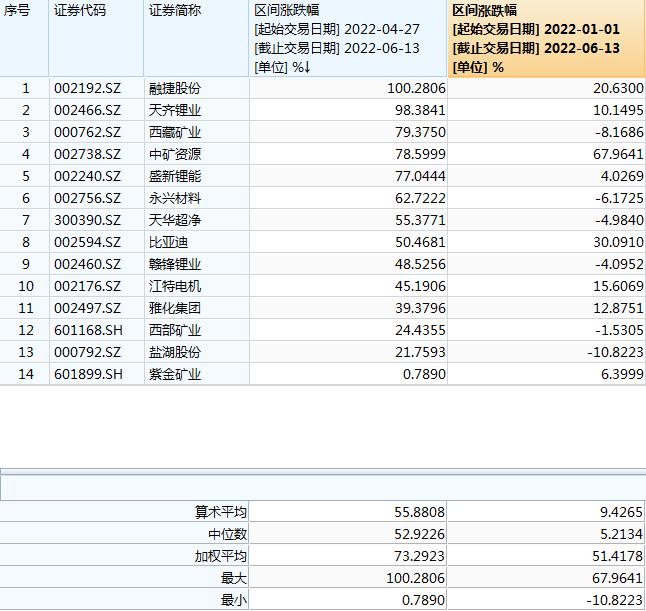Screen dimensions: 646x611
Task: Select stock code 002466.SZ
Action: [x=87, y=110]
